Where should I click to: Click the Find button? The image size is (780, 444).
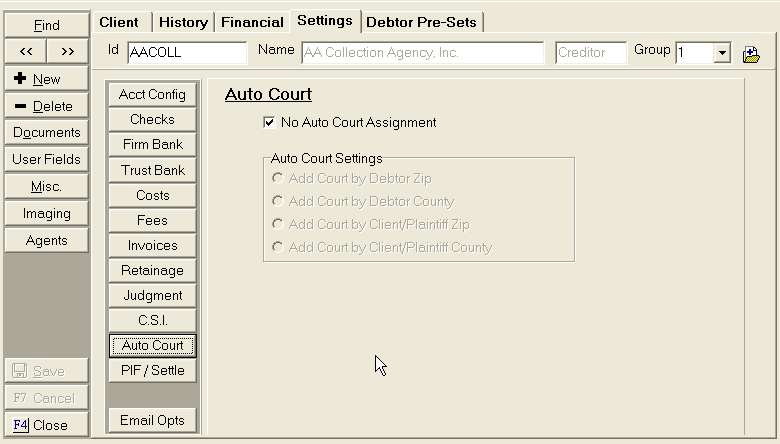pyautogui.click(x=46, y=25)
